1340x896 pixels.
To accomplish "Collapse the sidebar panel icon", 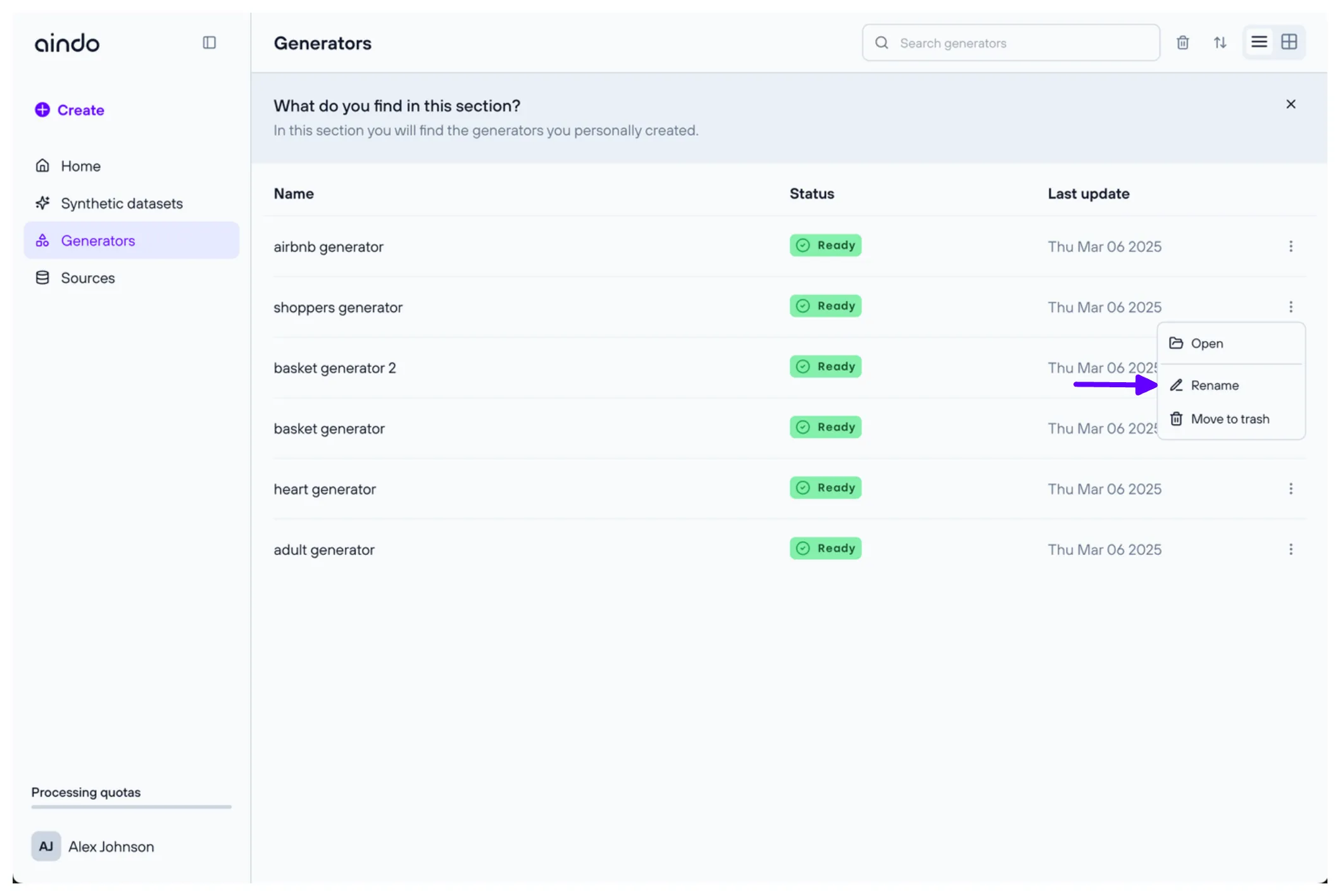I will 209,42.
